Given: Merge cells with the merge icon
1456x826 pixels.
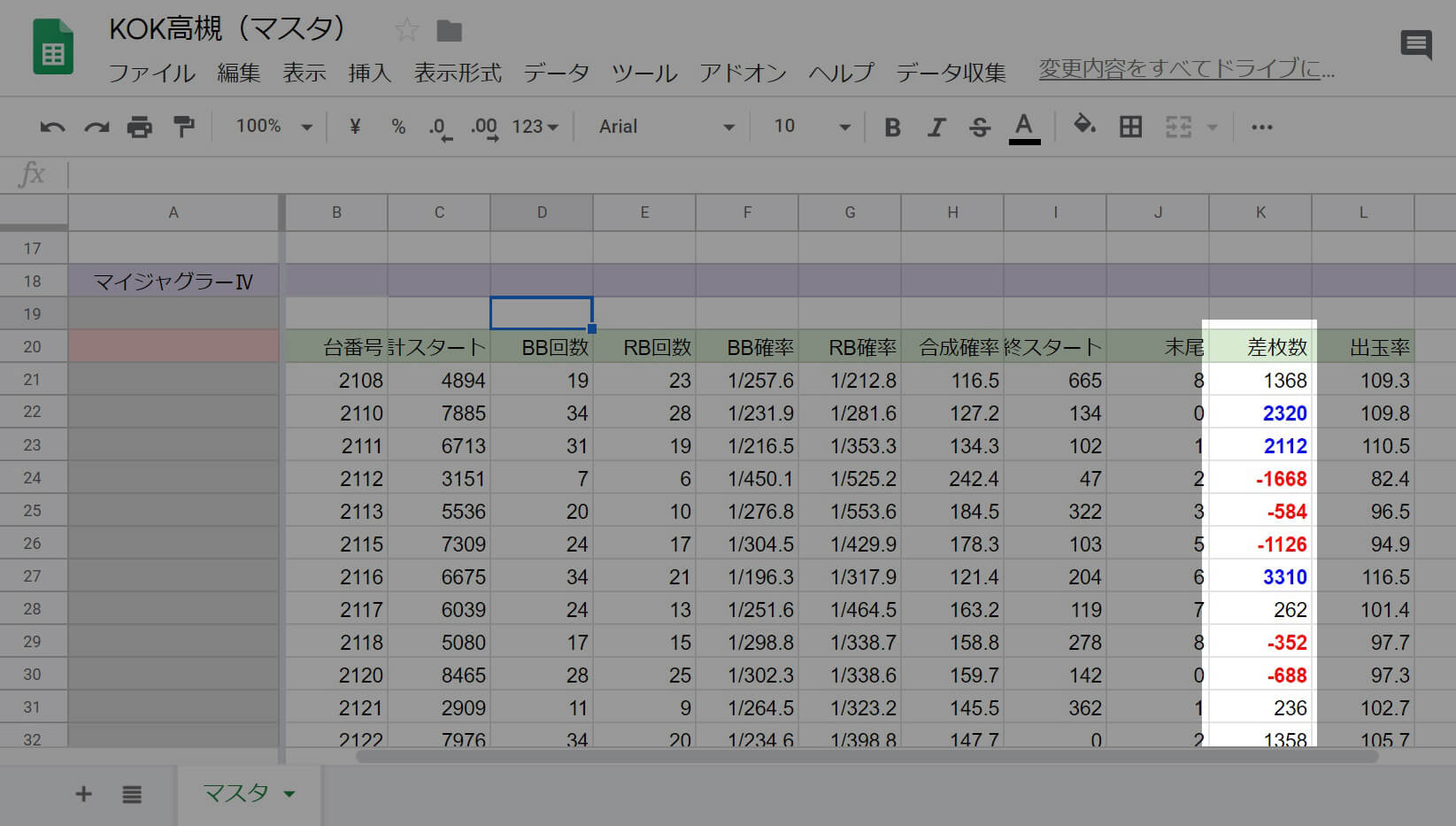Looking at the screenshot, I should point(1179,127).
